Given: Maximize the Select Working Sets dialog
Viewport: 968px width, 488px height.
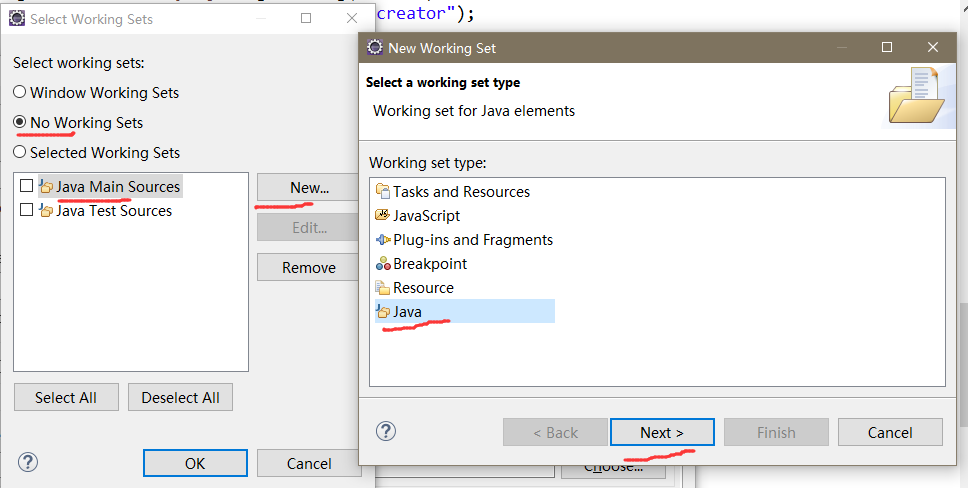Looking at the screenshot, I should click(306, 19).
